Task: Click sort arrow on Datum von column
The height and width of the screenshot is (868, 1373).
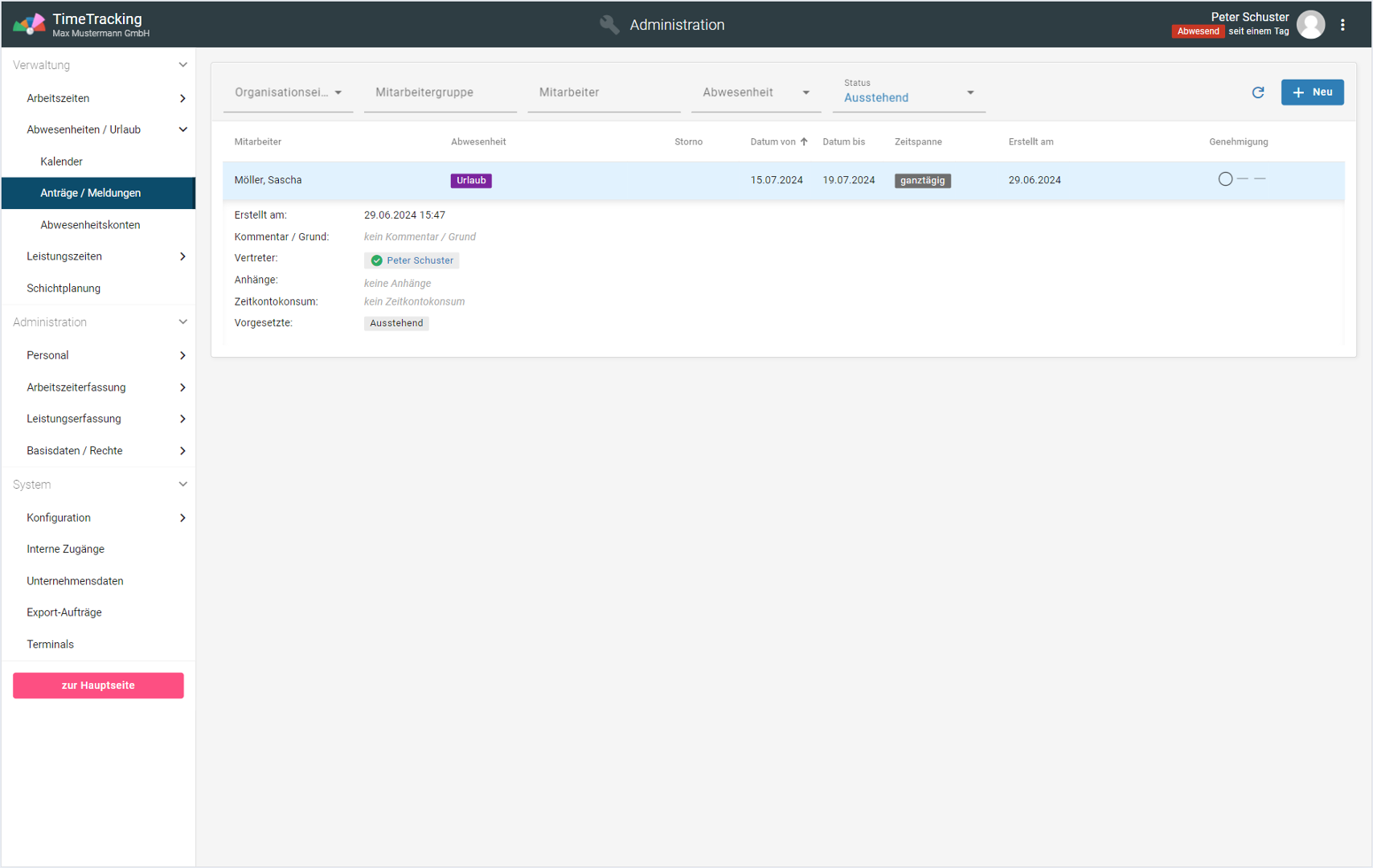Action: click(804, 142)
